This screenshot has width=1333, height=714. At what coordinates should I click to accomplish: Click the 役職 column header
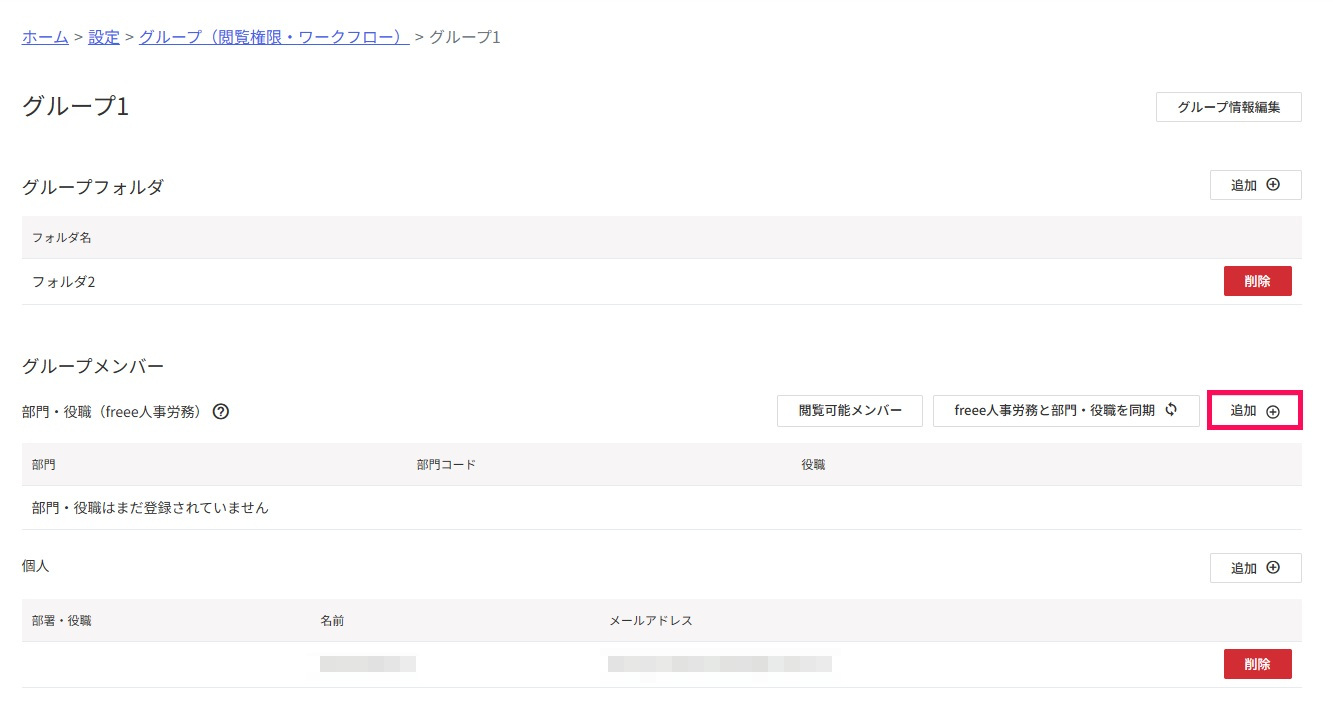click(x=813, y=465)
